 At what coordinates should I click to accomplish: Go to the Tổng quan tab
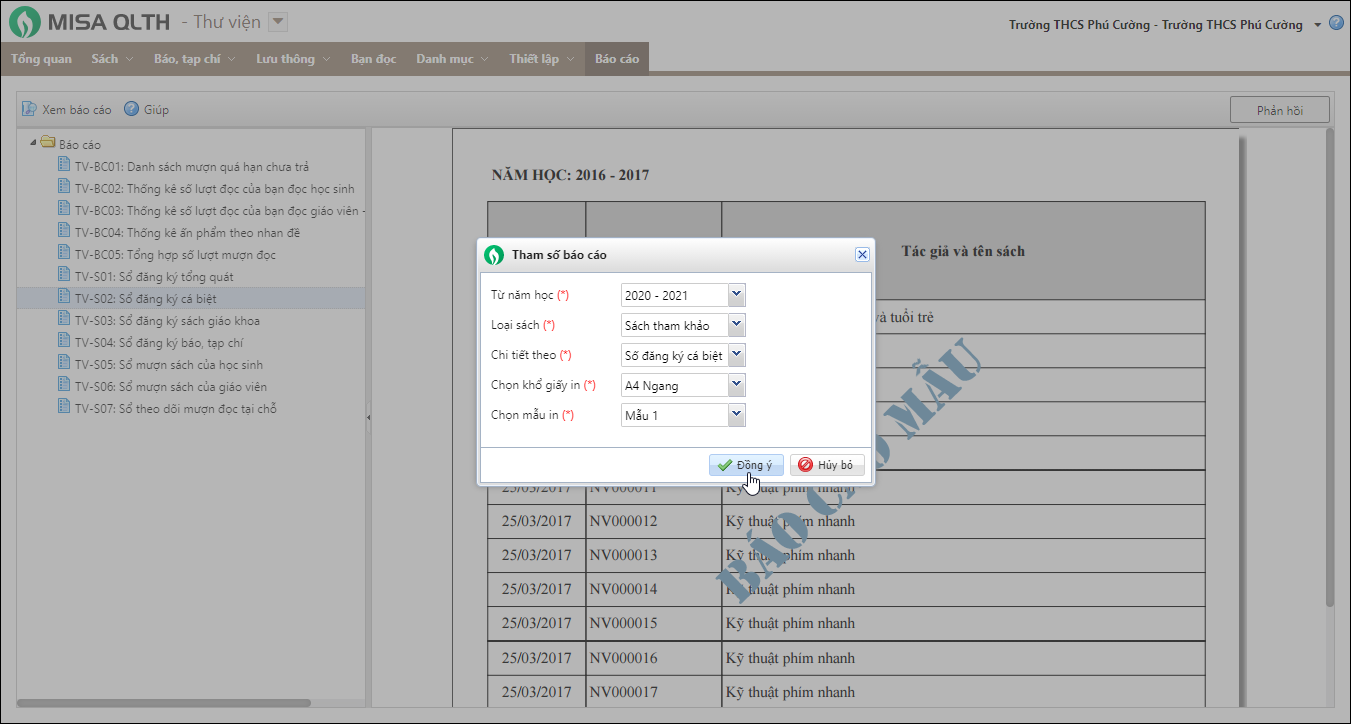click(x=41, y=59)
